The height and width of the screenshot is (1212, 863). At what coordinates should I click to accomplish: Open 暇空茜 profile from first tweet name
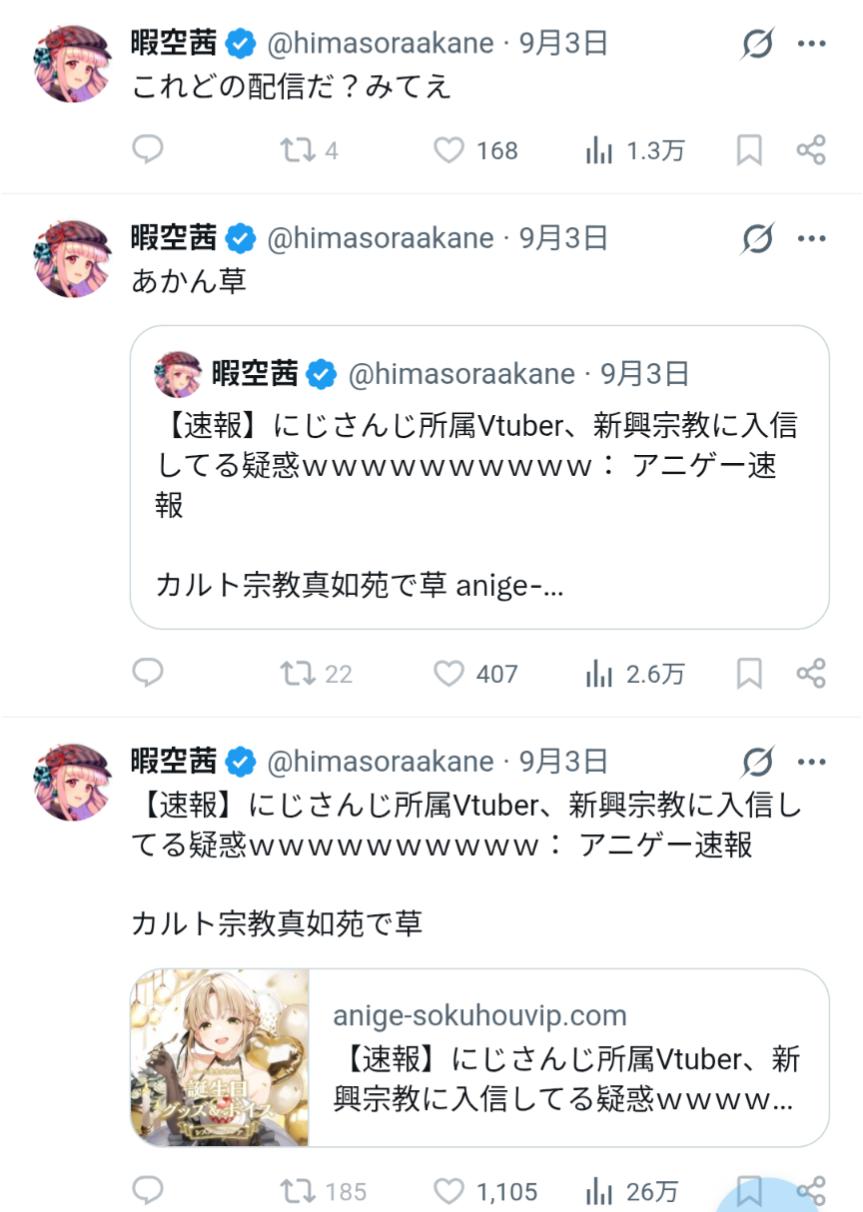pyautogui.click(x=174, y=42)
